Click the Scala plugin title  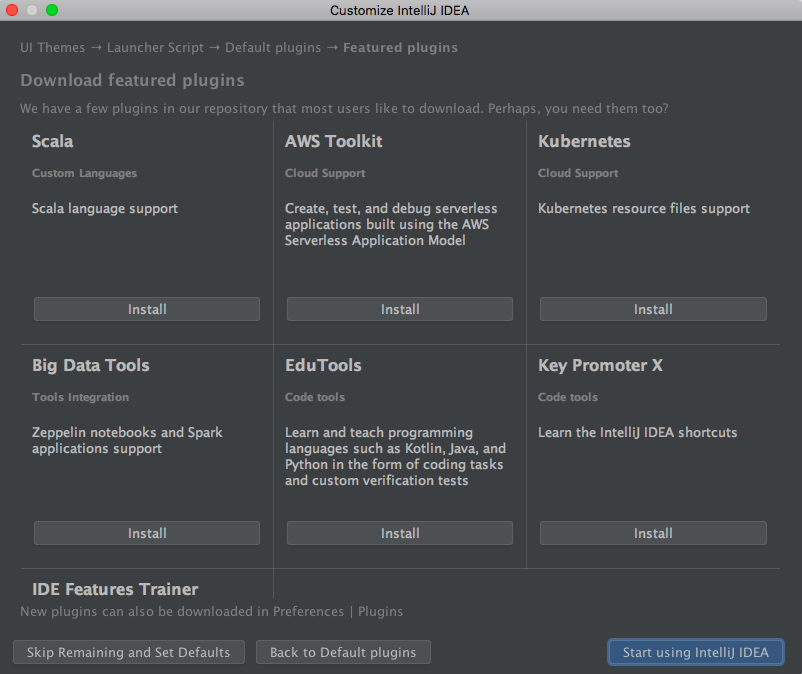[53, 141]
